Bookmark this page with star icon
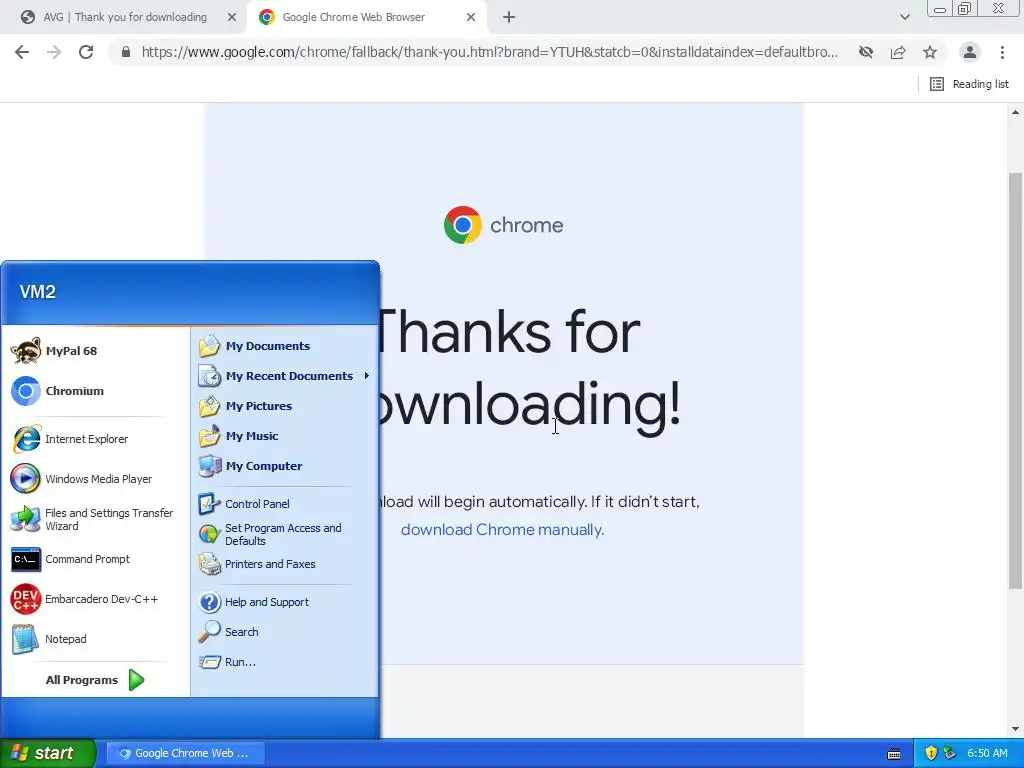Viewport: 1024px width, 768px height. pos(930,52)
